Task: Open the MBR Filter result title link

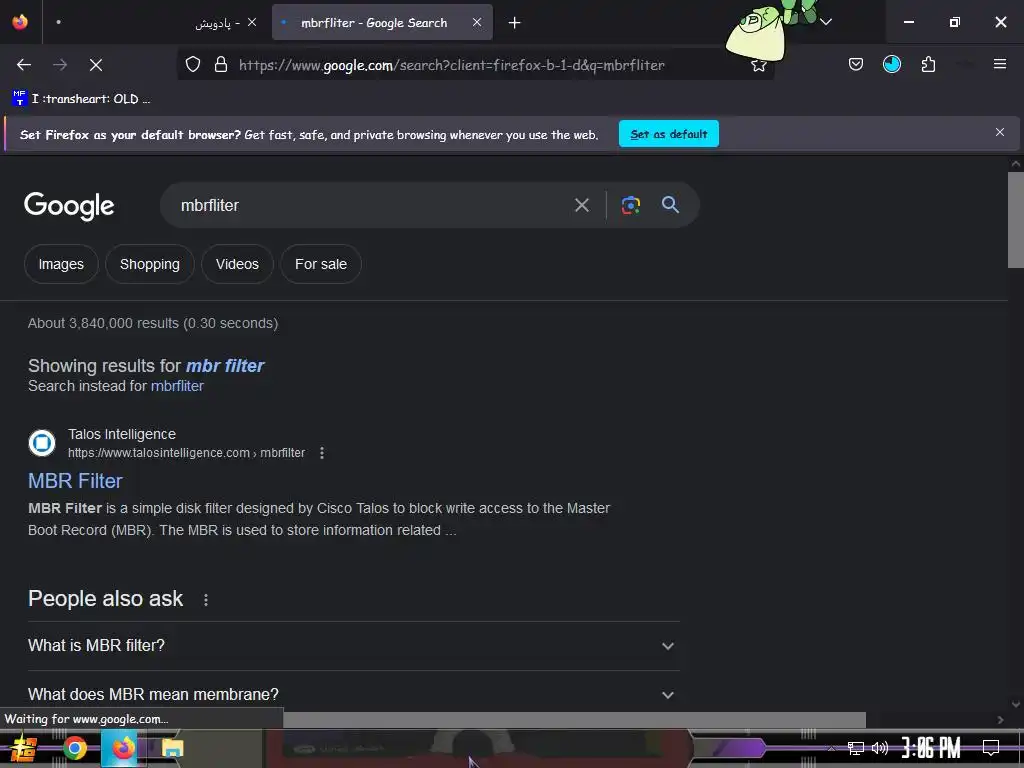Action: pos(75,481)
